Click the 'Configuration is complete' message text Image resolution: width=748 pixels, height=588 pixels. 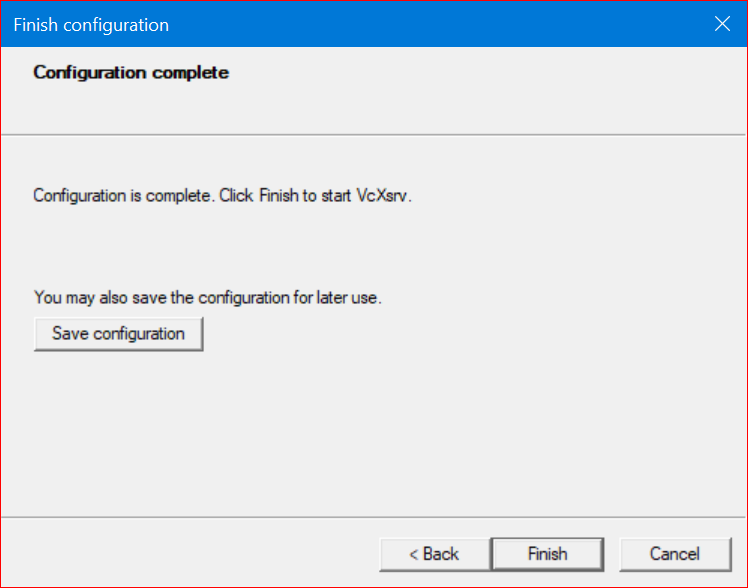click(122, 196)
